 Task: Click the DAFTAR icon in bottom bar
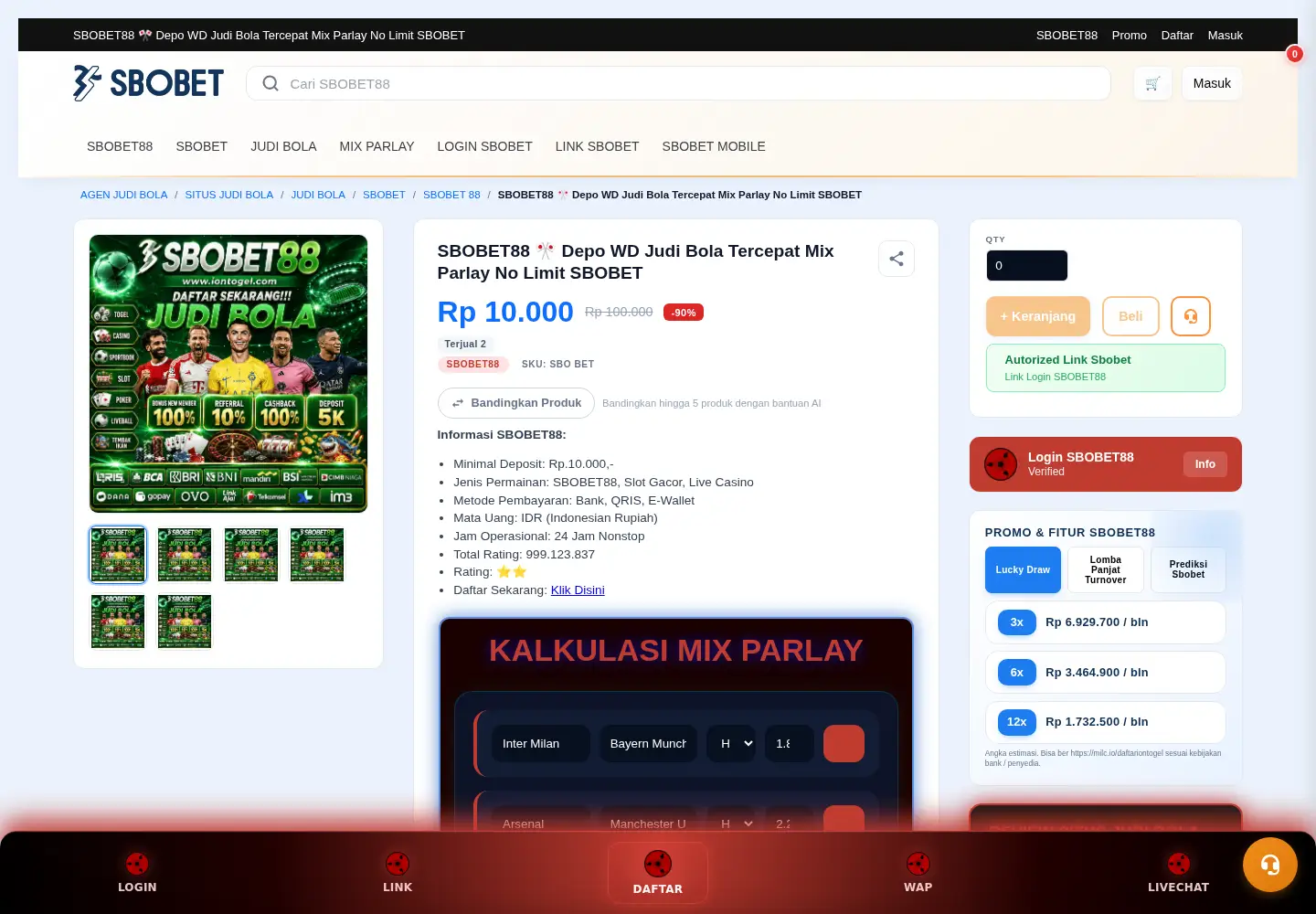click(x=658, y=864)
